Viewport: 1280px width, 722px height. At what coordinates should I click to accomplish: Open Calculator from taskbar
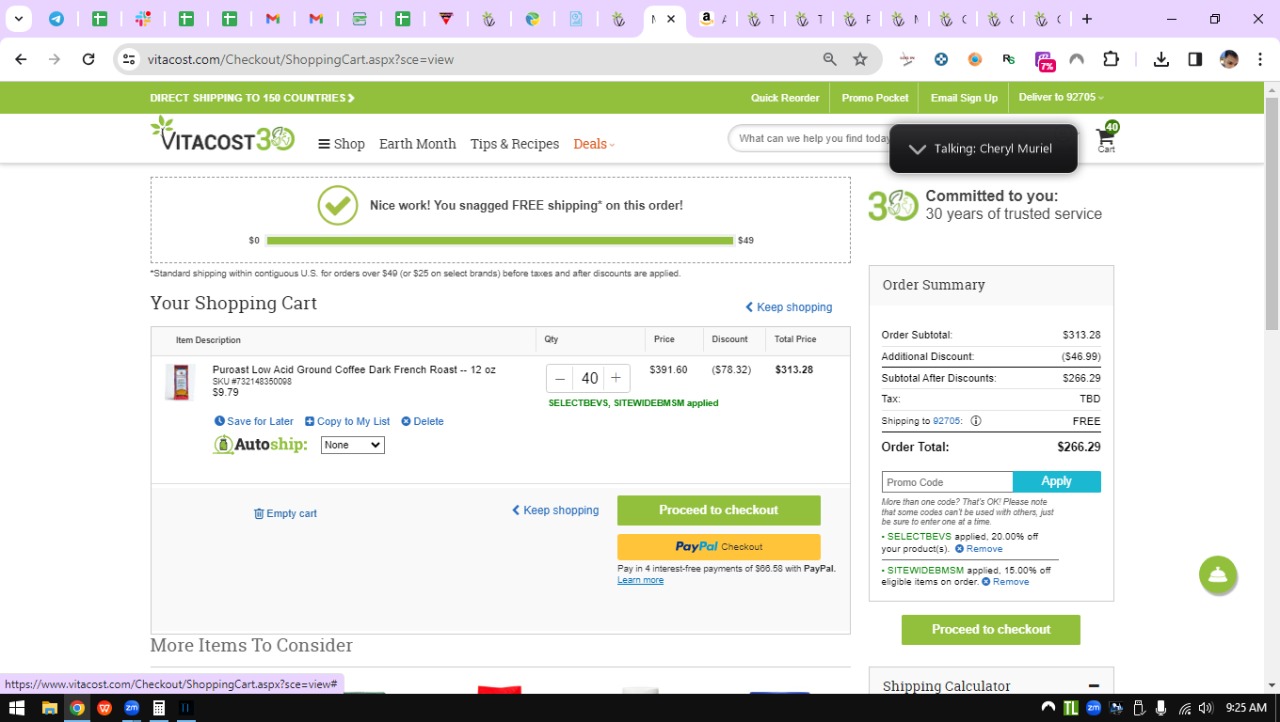pyautogui.click(x=158, y=708)
